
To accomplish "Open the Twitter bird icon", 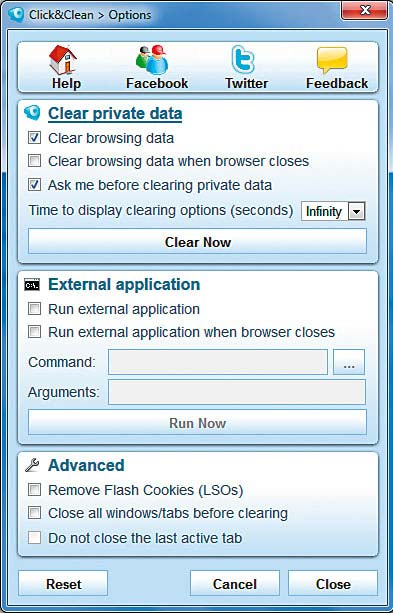I will click(x=243, y=60).
